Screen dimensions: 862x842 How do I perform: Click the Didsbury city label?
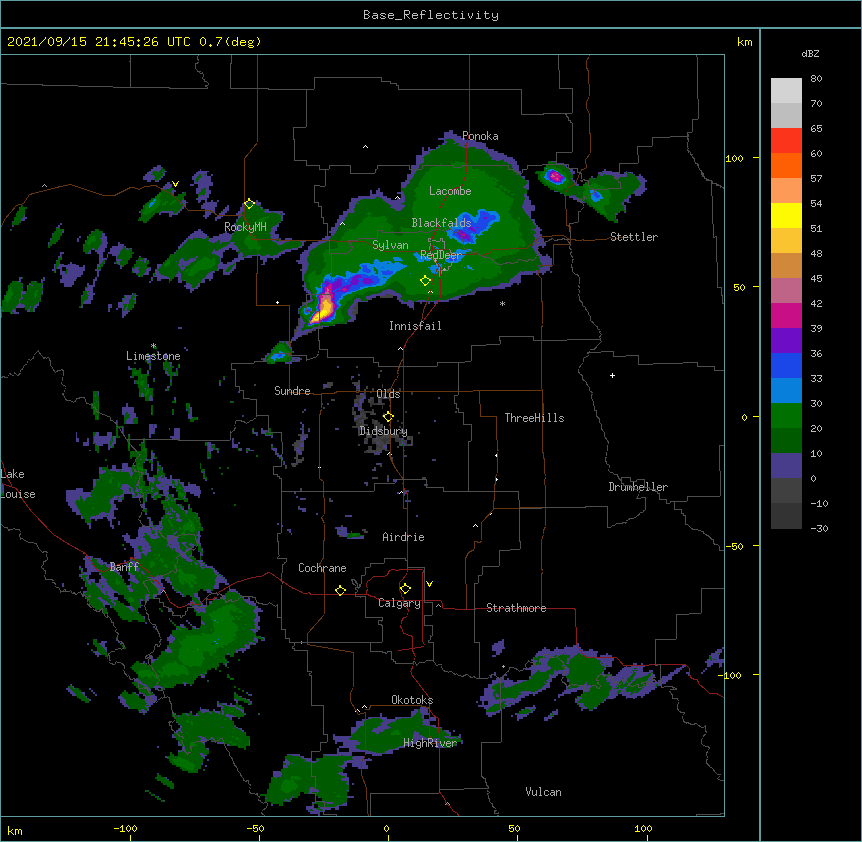click(383, 431)
